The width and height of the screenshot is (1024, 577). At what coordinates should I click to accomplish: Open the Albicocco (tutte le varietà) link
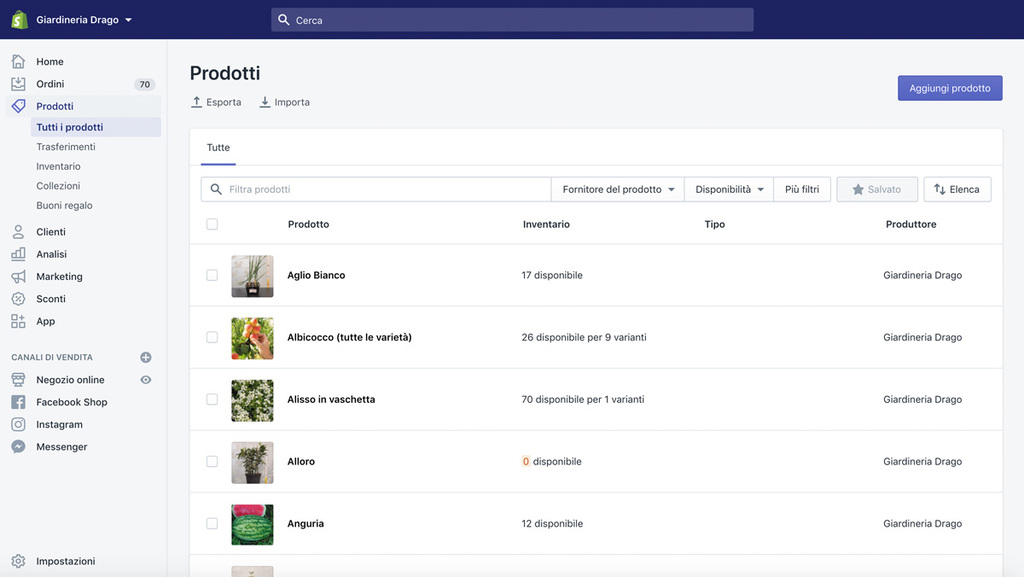(x=349, y=337)
